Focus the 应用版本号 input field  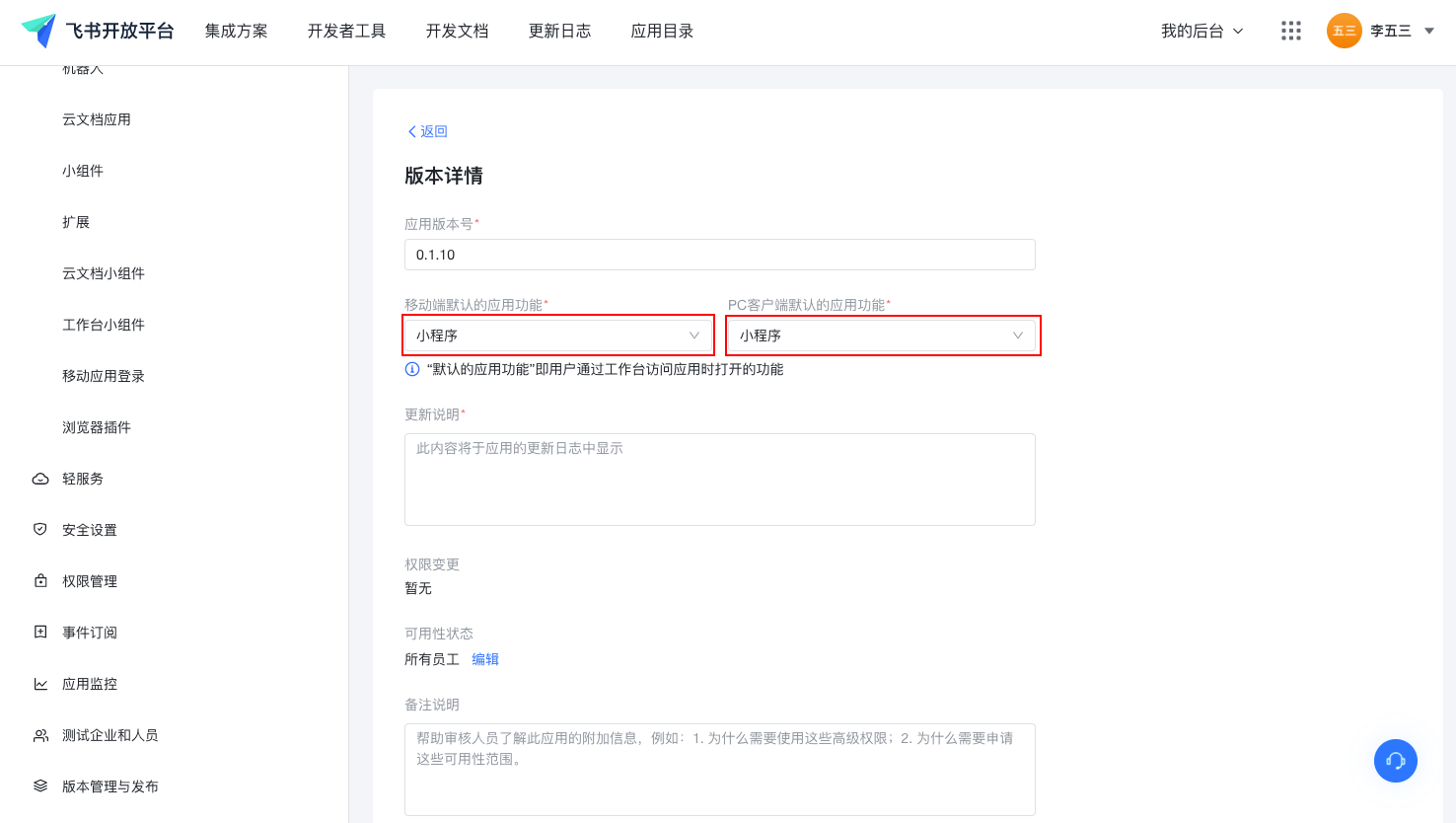pos(719,255)
